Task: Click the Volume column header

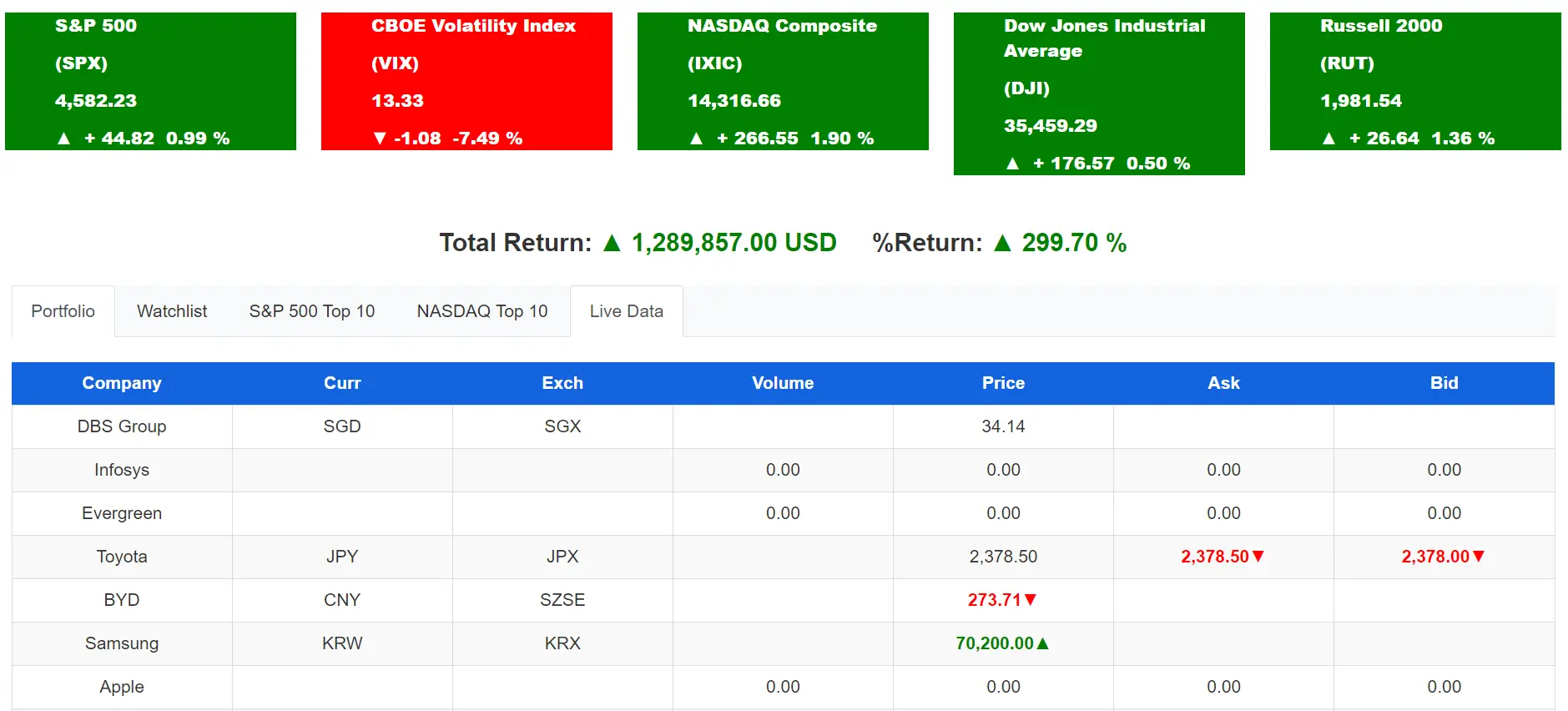Action: tap(783, 383)
